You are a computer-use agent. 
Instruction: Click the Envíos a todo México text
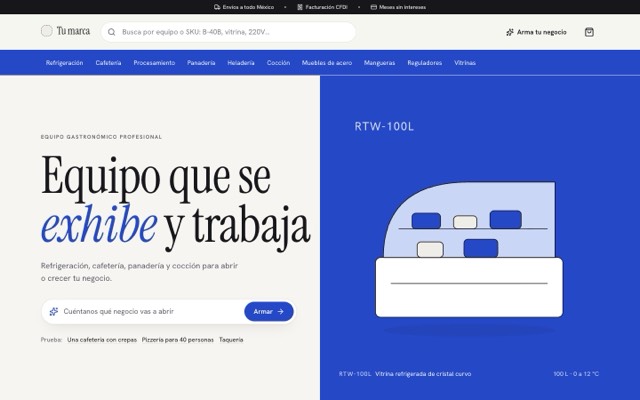tap(248, 7)
